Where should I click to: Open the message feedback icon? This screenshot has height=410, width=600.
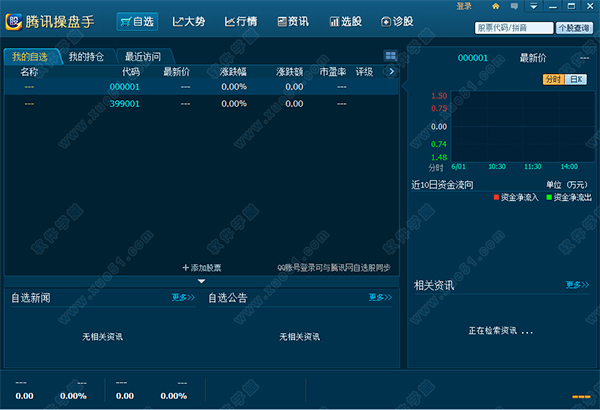514,6
